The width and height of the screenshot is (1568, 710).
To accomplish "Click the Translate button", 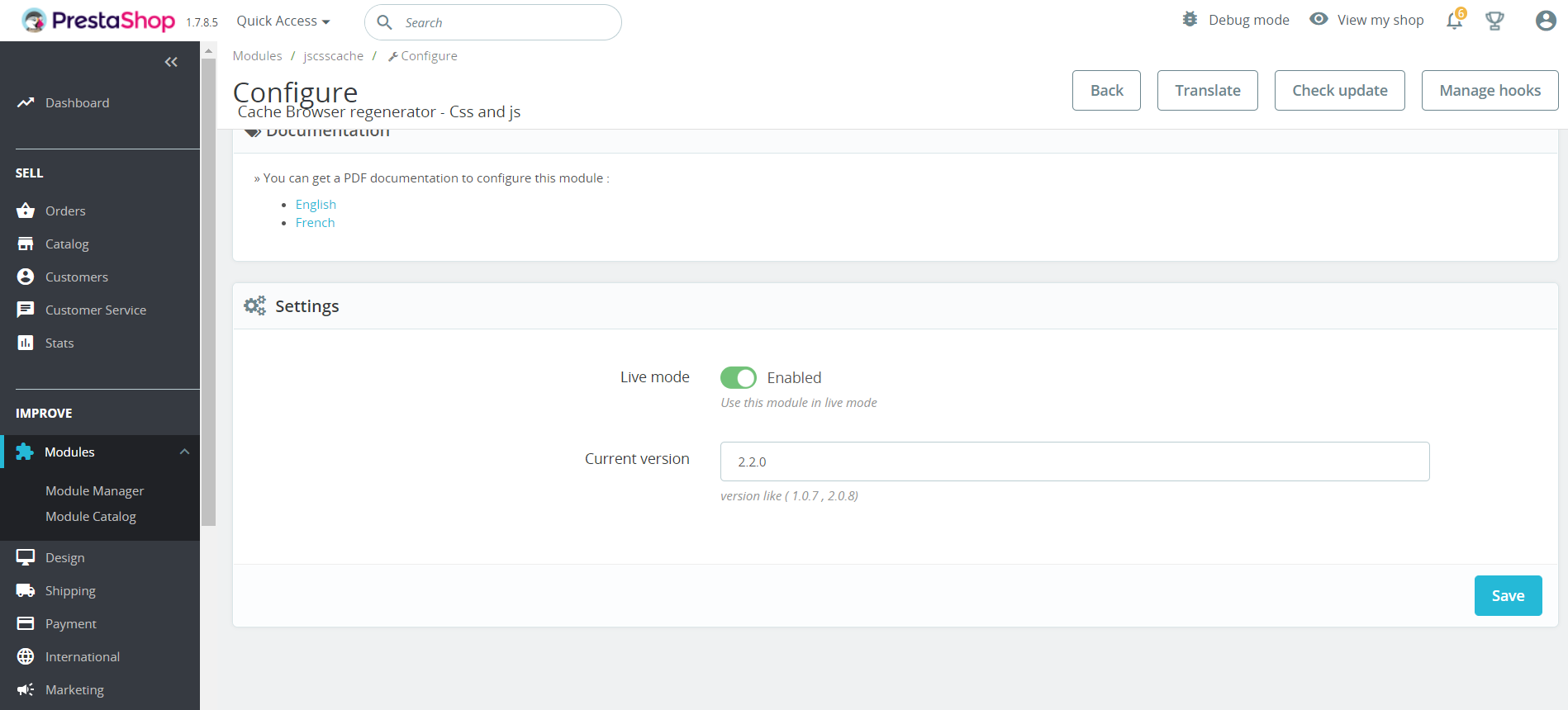I will tap(1208, 90).
